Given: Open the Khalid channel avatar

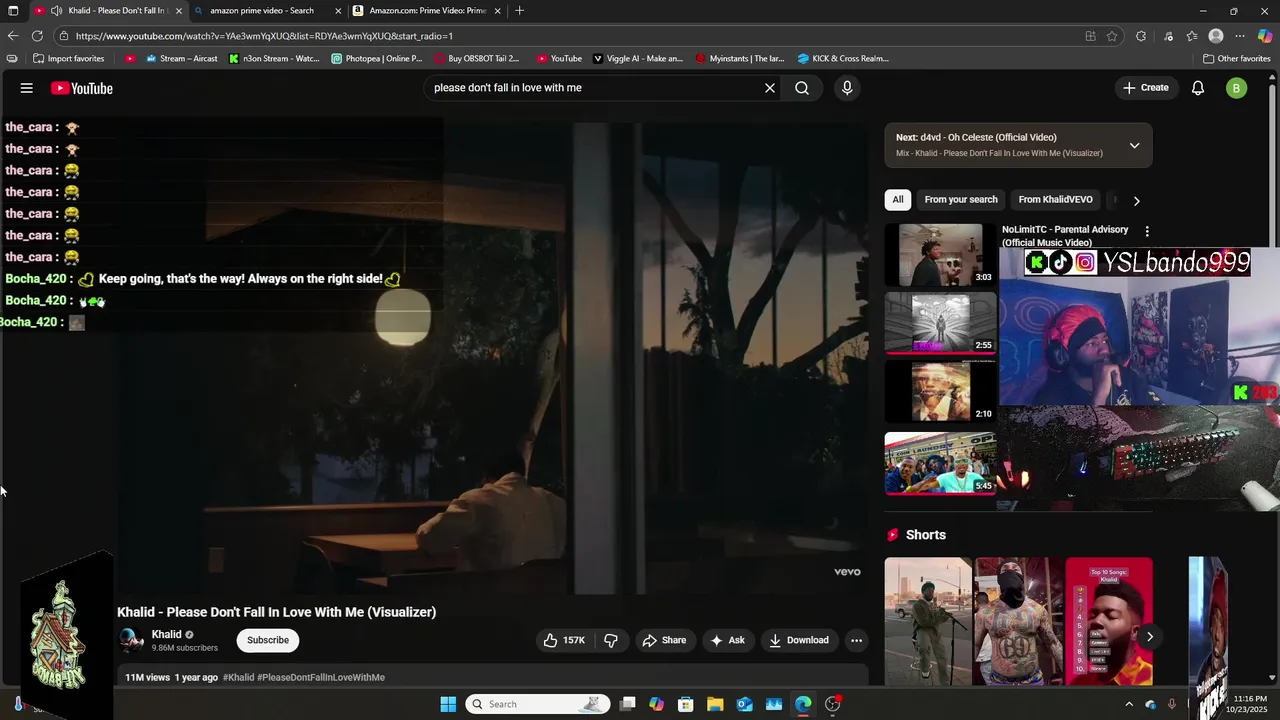Looking at the screenshot, I should click(131, 640).
